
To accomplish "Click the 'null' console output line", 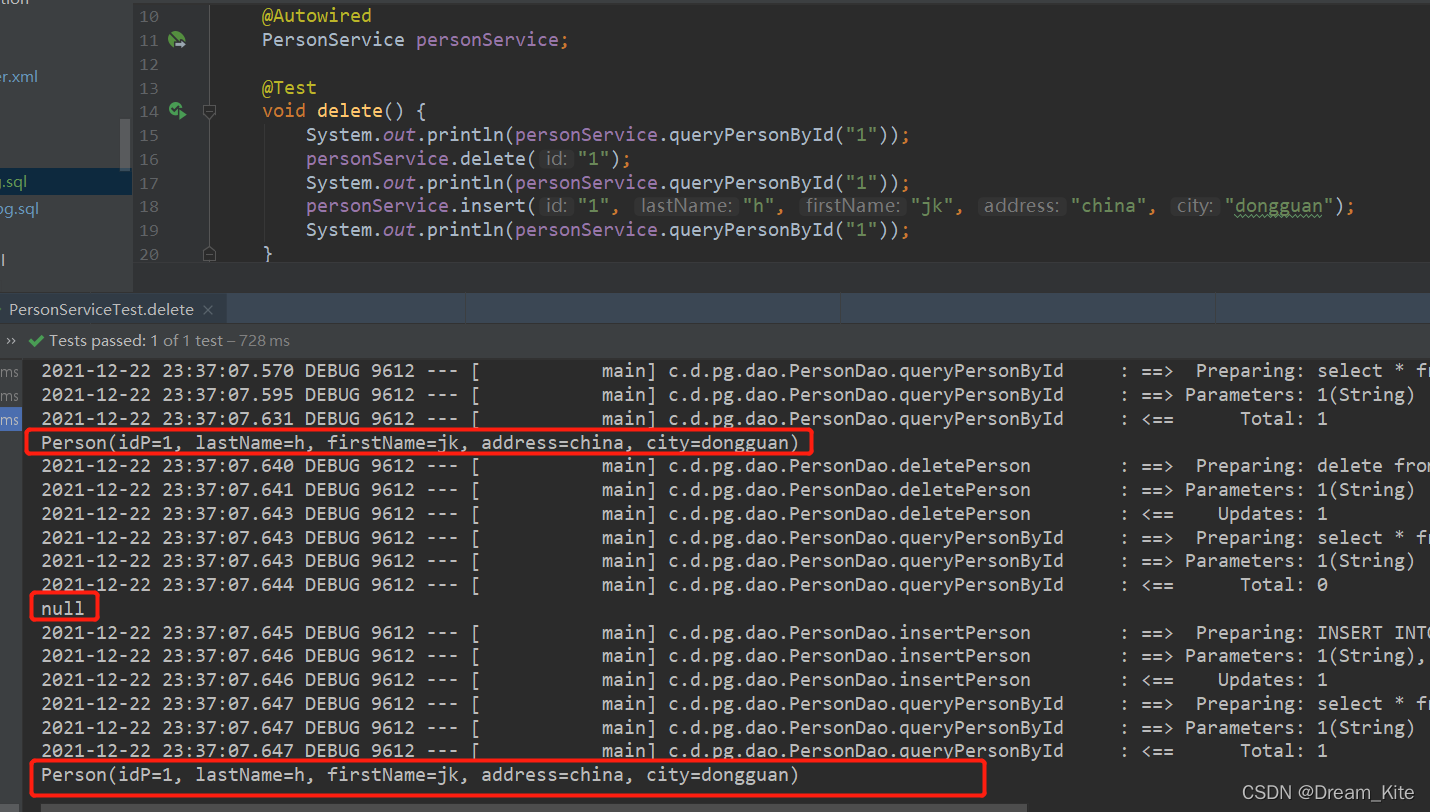I will point(63,608).
